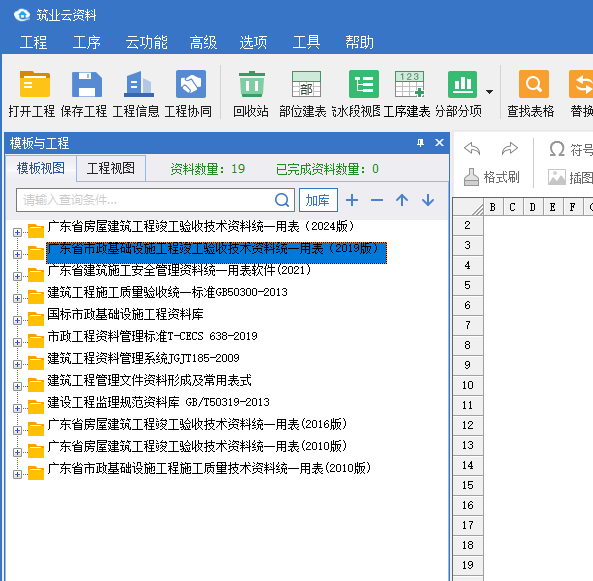Open the 选项 menu
Screen dimensions: 593x581
253,42
